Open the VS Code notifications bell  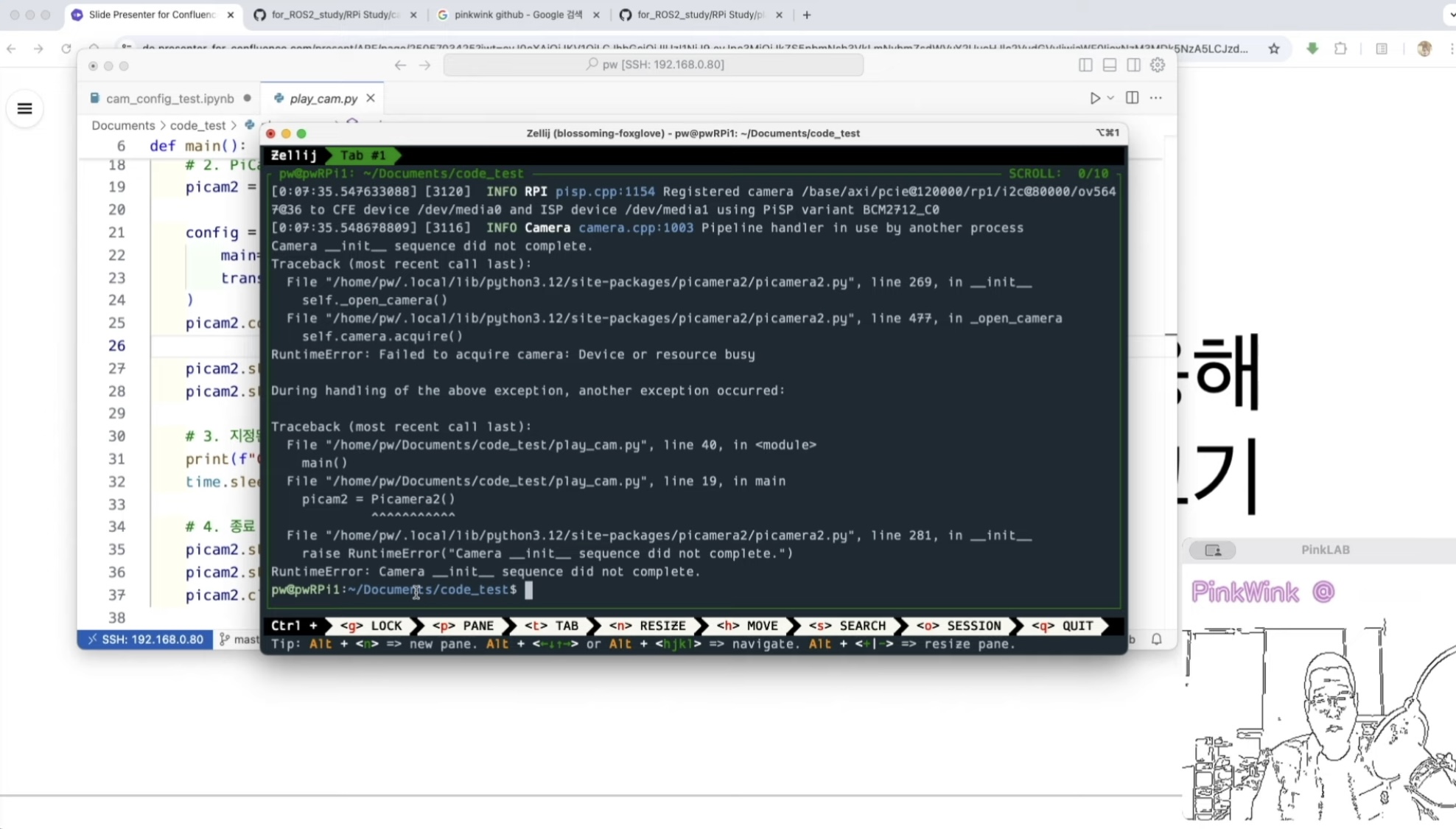[1156, 639]
